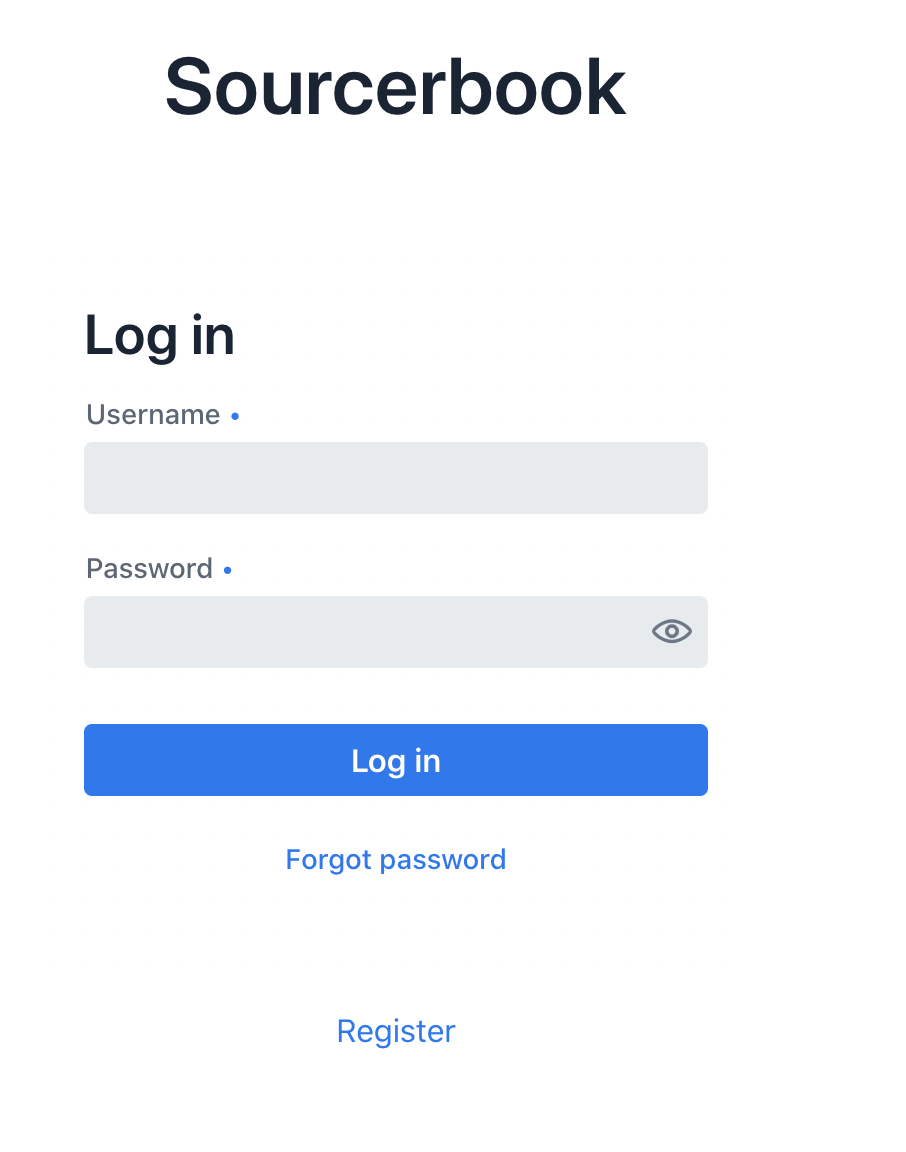Click the Log in form heading

[x=160, y=335]
